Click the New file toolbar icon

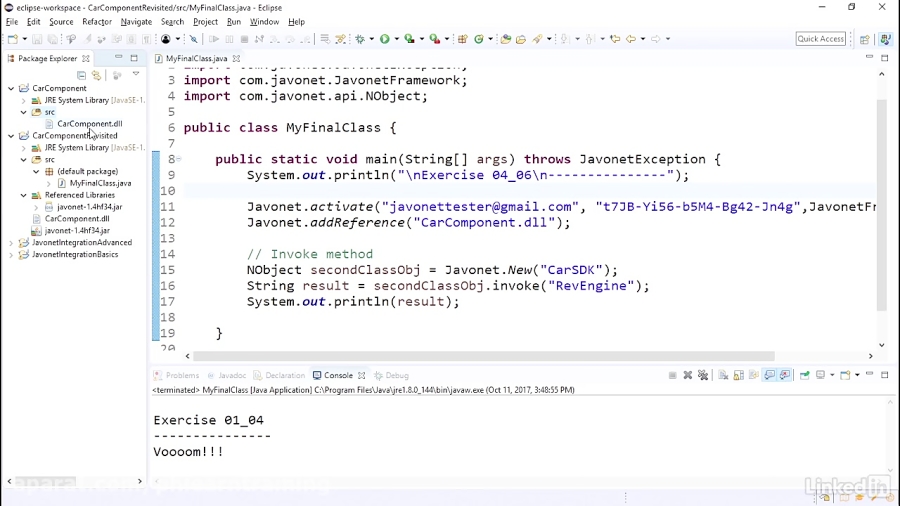(x=12, y=39)
